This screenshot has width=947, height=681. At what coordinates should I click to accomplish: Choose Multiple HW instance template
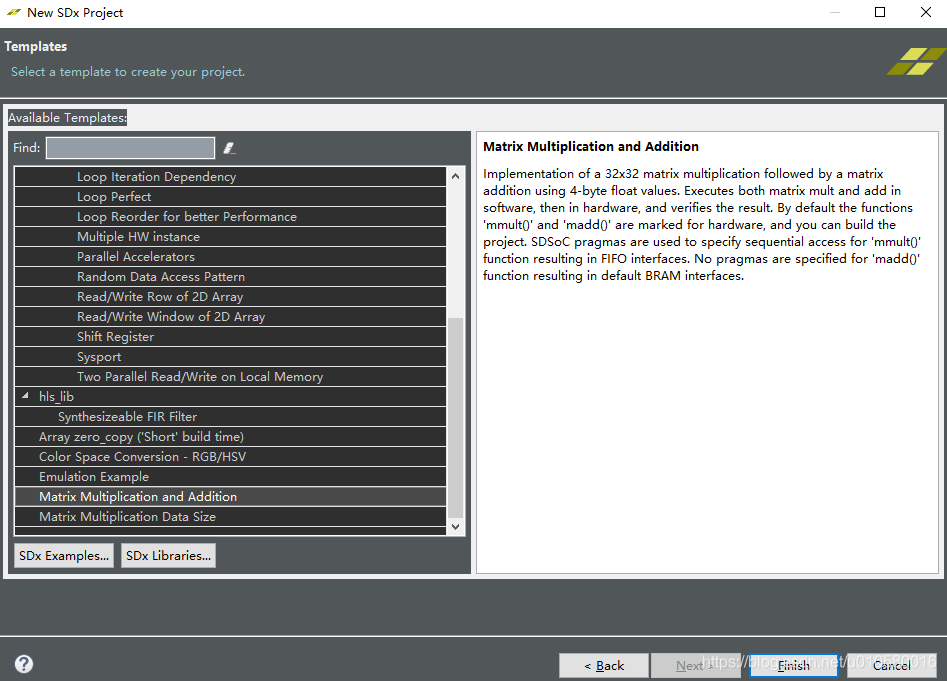pyautogui.click(x=230, y=236)
